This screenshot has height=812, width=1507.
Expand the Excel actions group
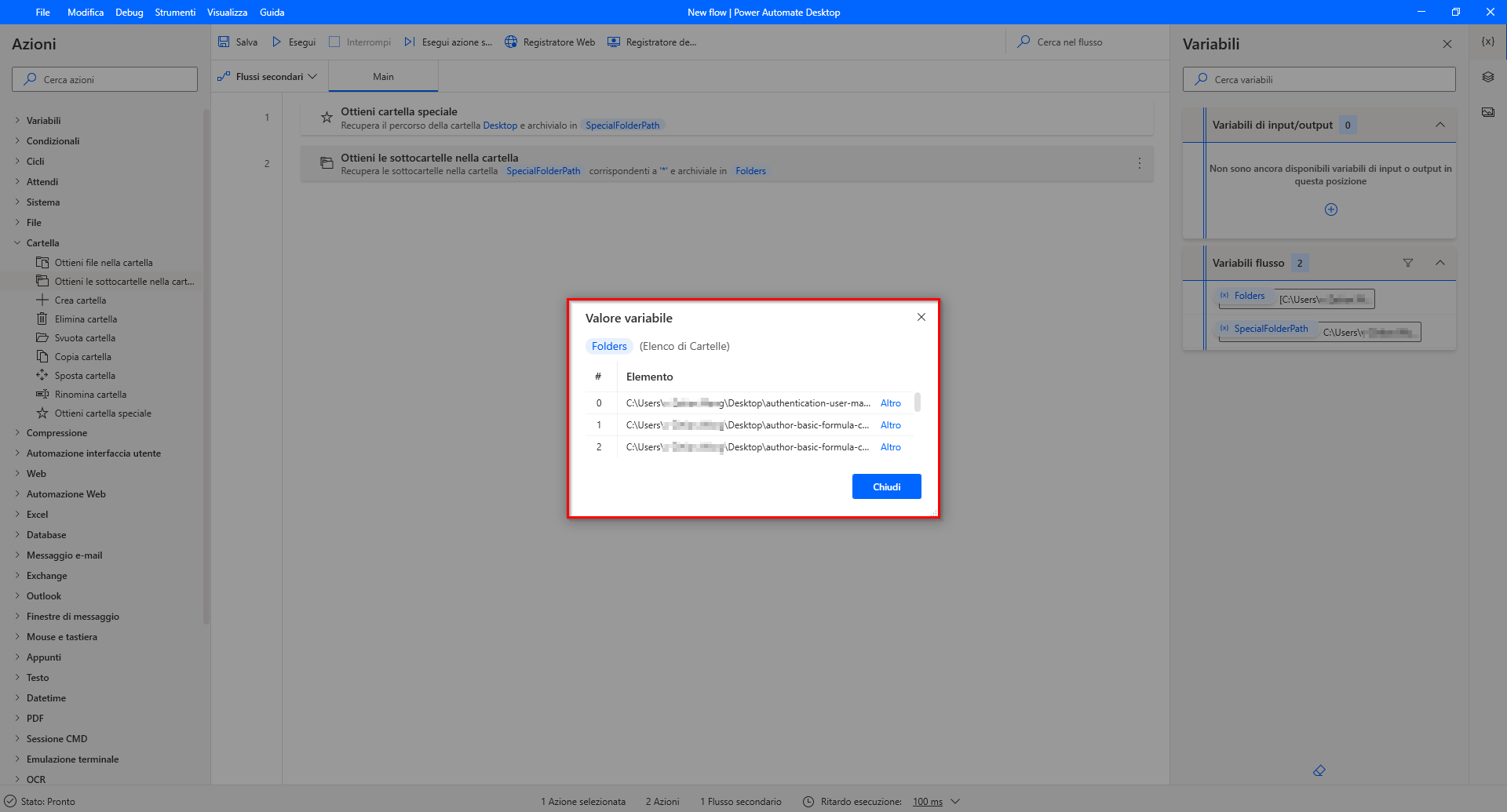tap(17, 515)
